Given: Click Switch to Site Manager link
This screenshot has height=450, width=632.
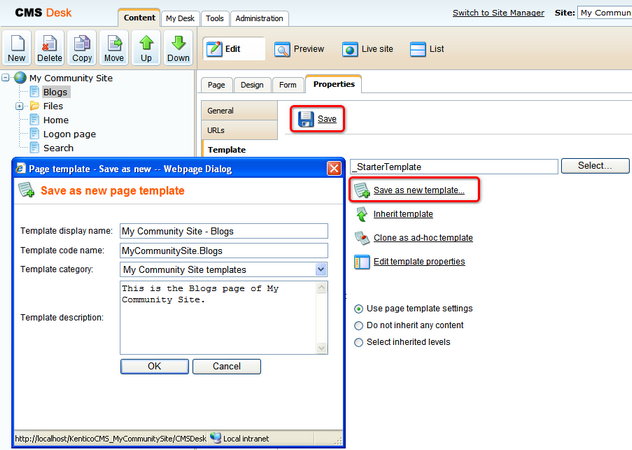Looking at the screenshot, I should 498,12.
